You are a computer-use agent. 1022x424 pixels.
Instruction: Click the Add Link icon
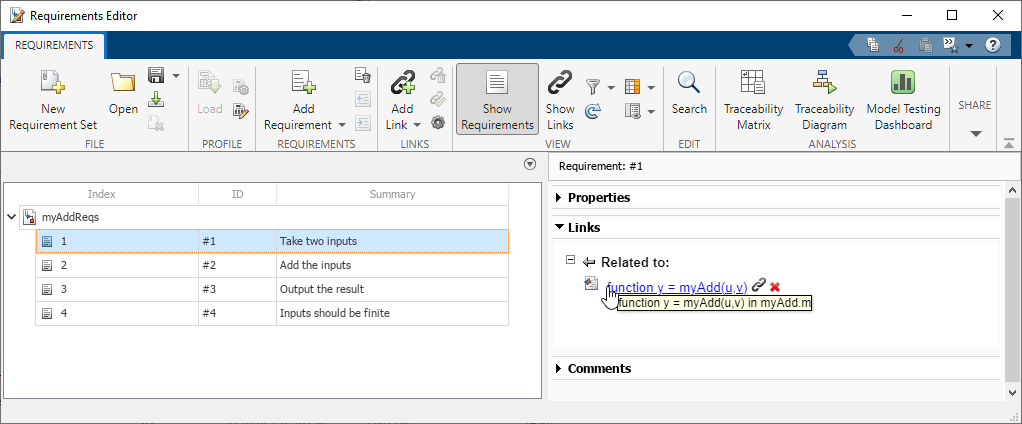point(402,84)
